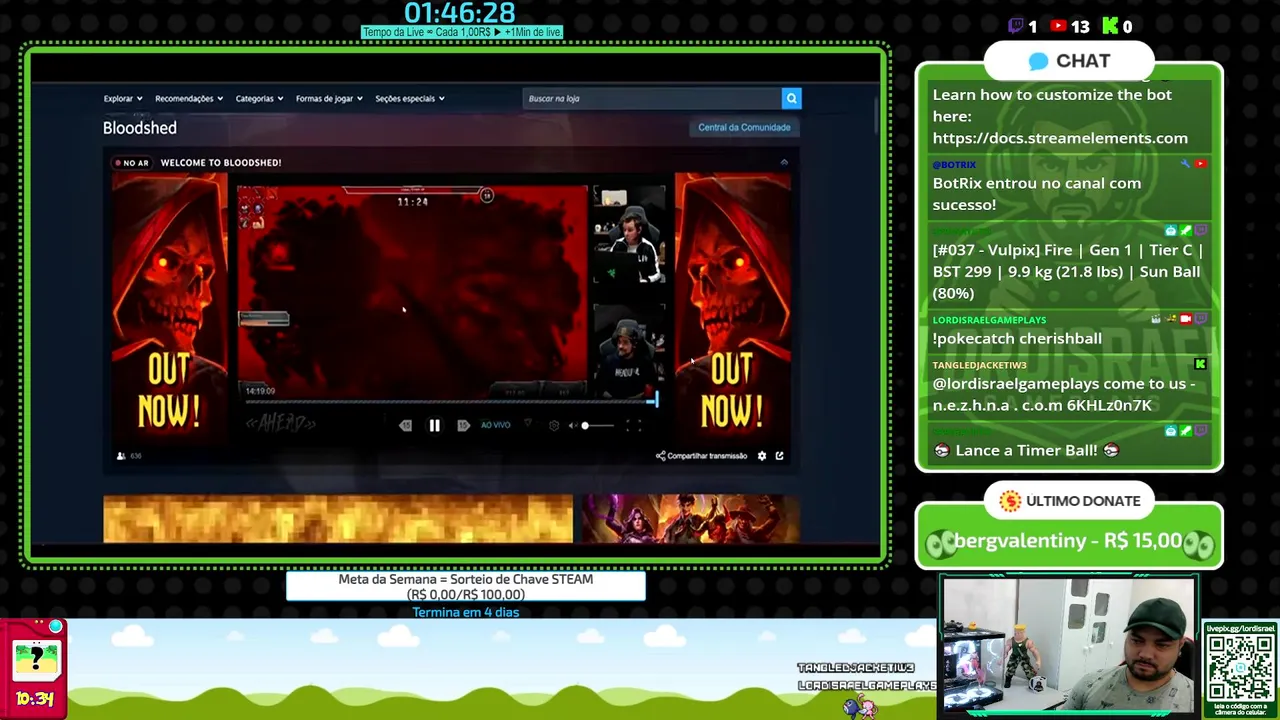
Task: Expand the Explorar dropdown menu
Action: (123, 98)
